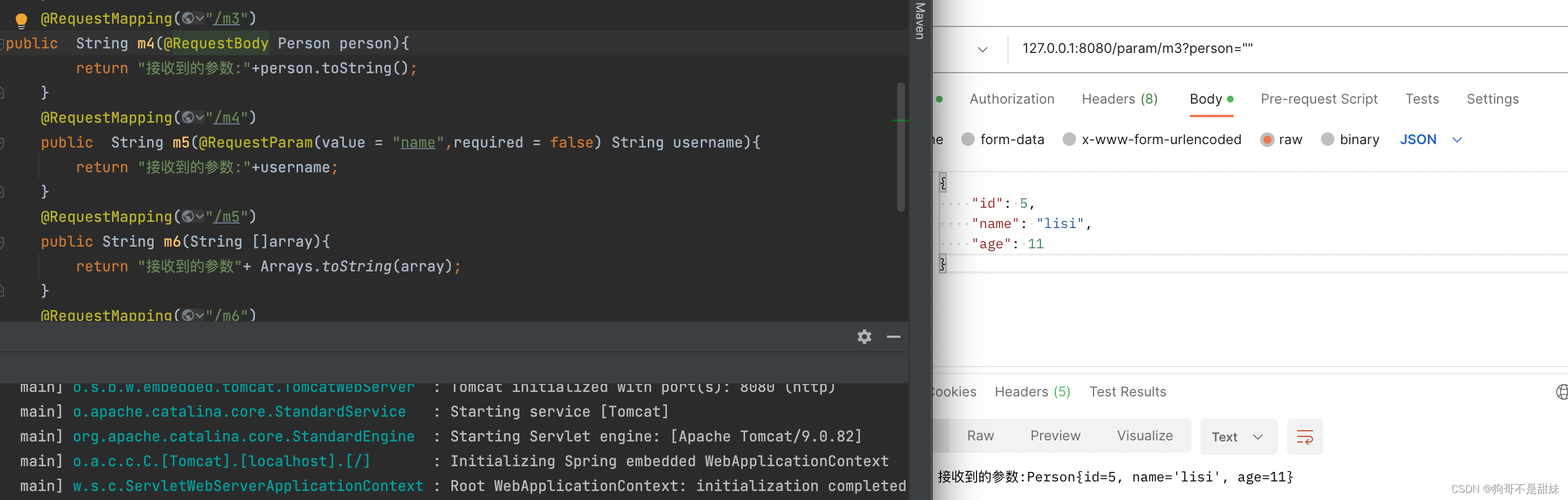Image resolution: width=1568 pixels, height=500 pixels.
Task: Expand dropdown arrow beside "/m4" globe icon
Action: point(200,118)
